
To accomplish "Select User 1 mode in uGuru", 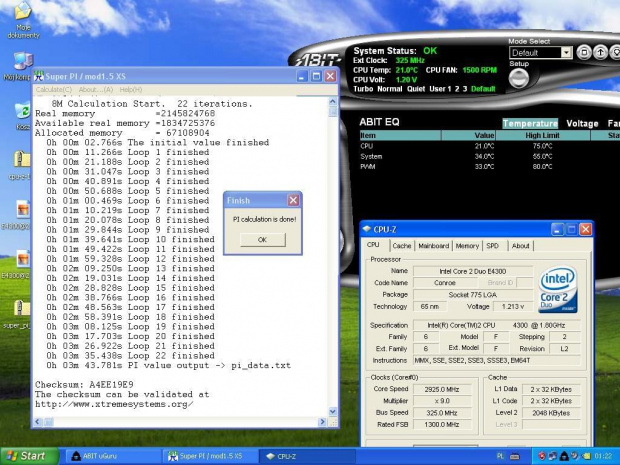I will 440,89.
